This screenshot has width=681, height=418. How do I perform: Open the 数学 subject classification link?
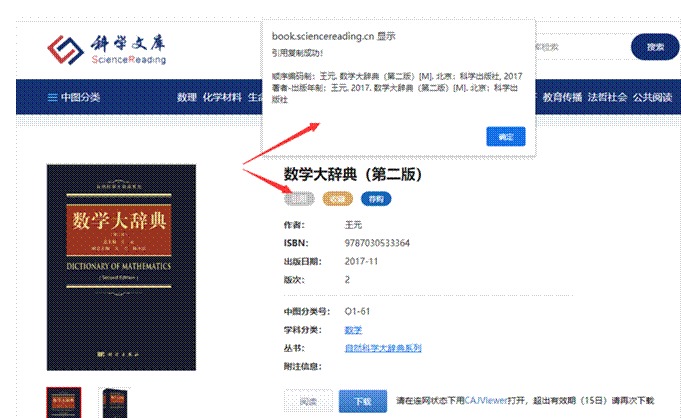coord(353,330)
